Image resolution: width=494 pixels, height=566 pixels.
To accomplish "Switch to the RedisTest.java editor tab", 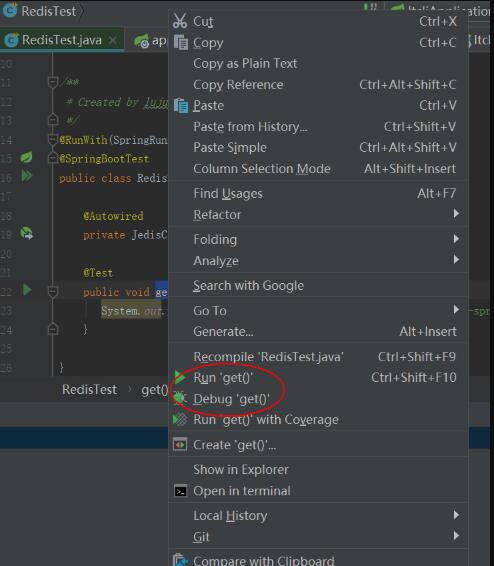I will coord(62,40).
